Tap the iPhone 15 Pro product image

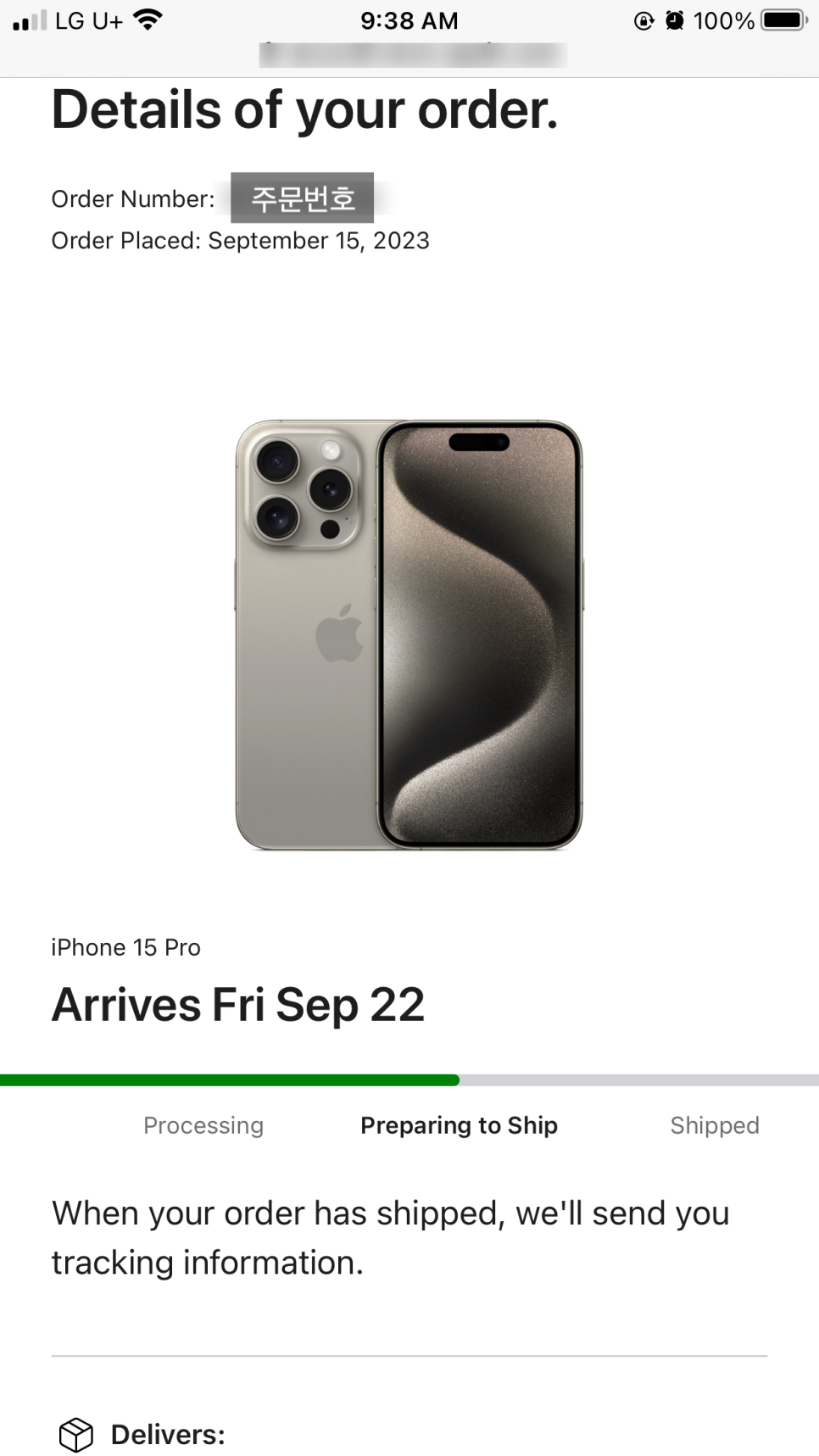[x=409, y=634]
